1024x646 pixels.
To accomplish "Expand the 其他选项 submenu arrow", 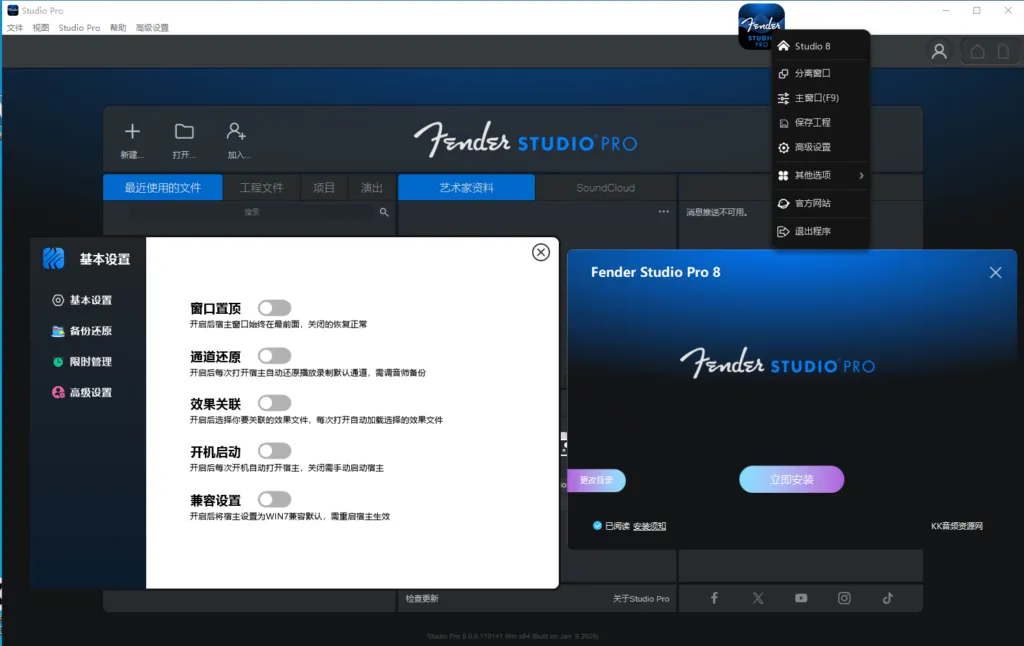I will coord(861,175).
